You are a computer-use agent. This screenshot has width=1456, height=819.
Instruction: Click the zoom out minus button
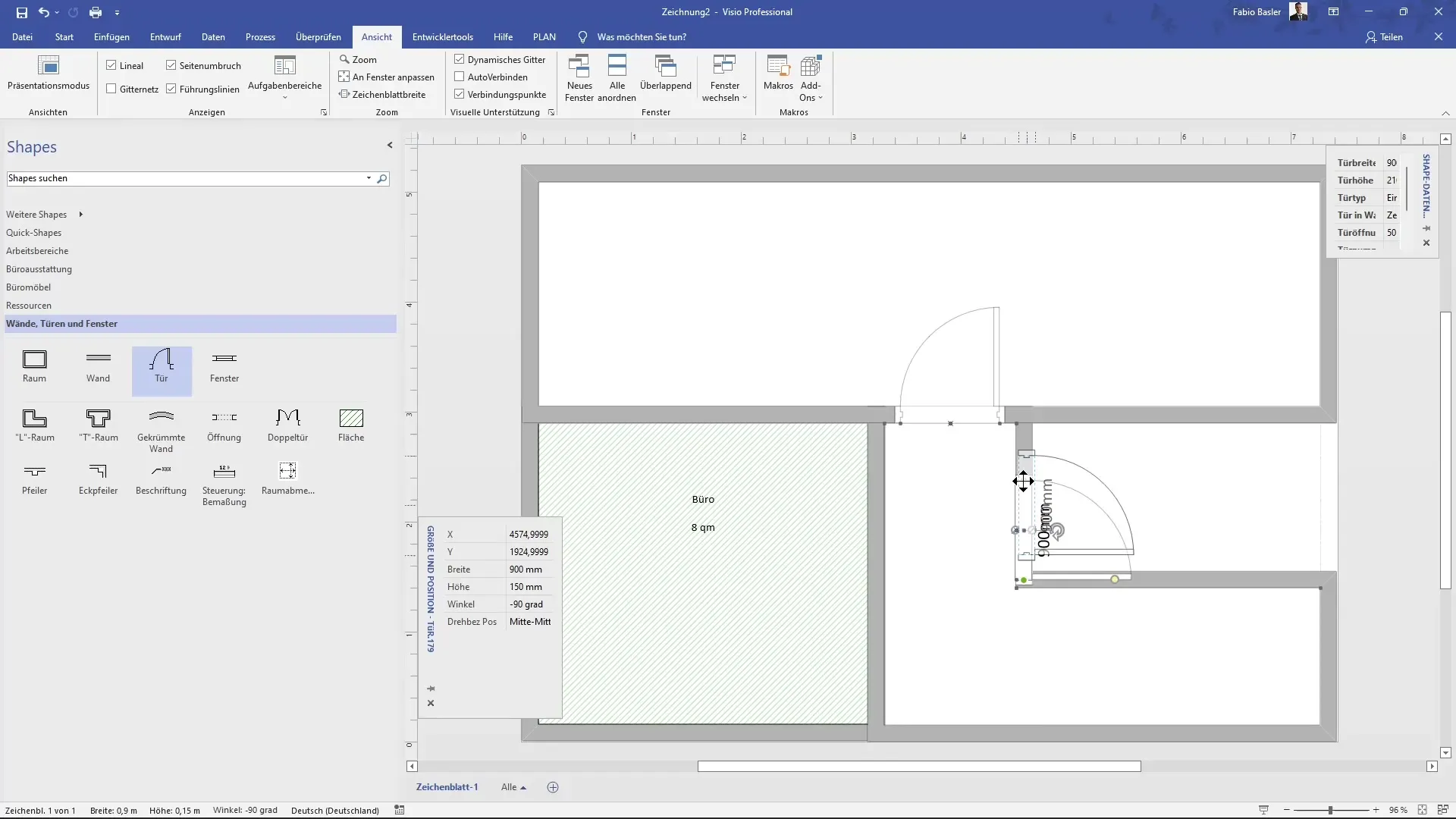(x=1287, y=810)
